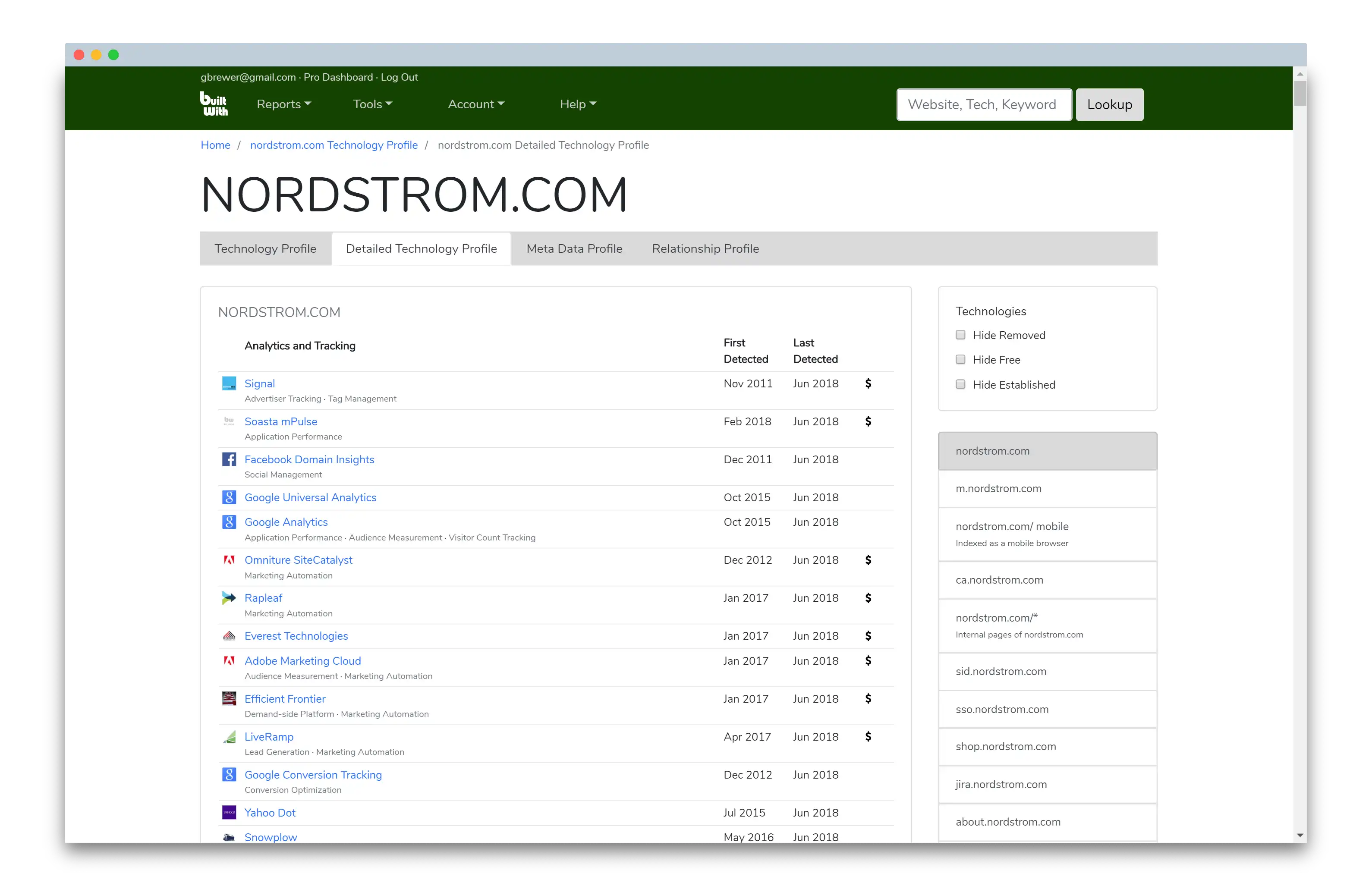1372x886 pixels.
Task: Open the Account dropdown menu
Action: [476, 104]
